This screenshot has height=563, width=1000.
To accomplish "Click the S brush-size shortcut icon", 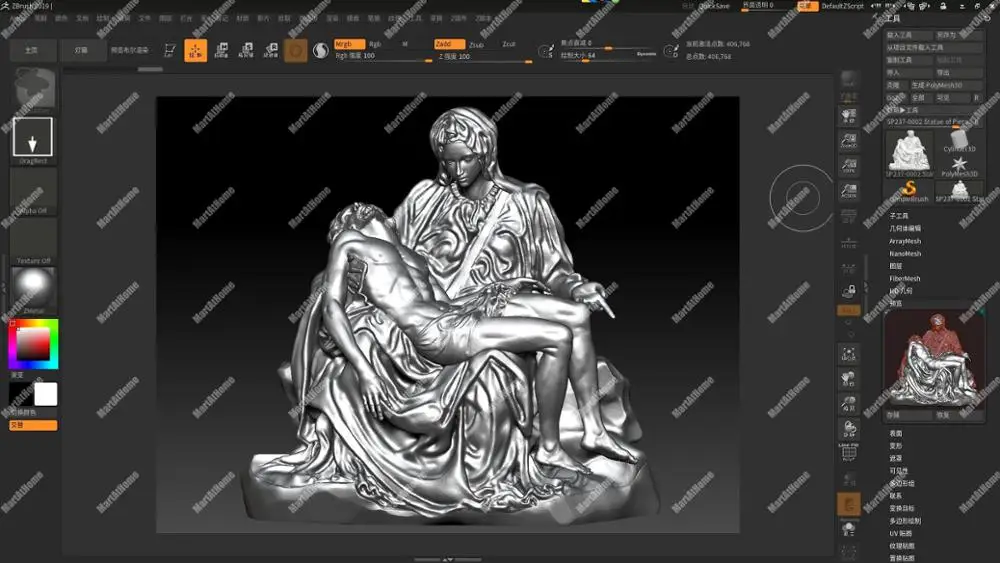I will 547,51.
